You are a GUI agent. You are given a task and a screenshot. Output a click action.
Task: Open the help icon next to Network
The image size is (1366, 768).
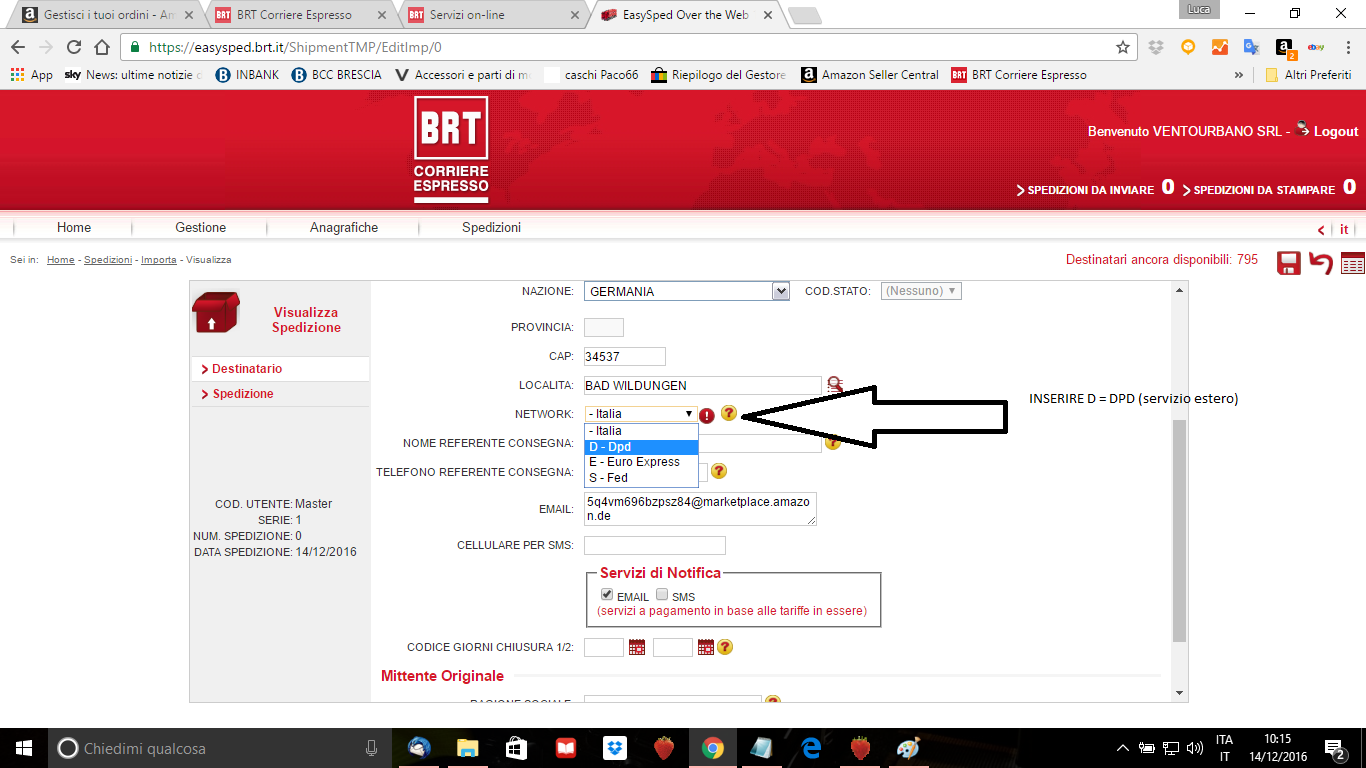point(729,413)
